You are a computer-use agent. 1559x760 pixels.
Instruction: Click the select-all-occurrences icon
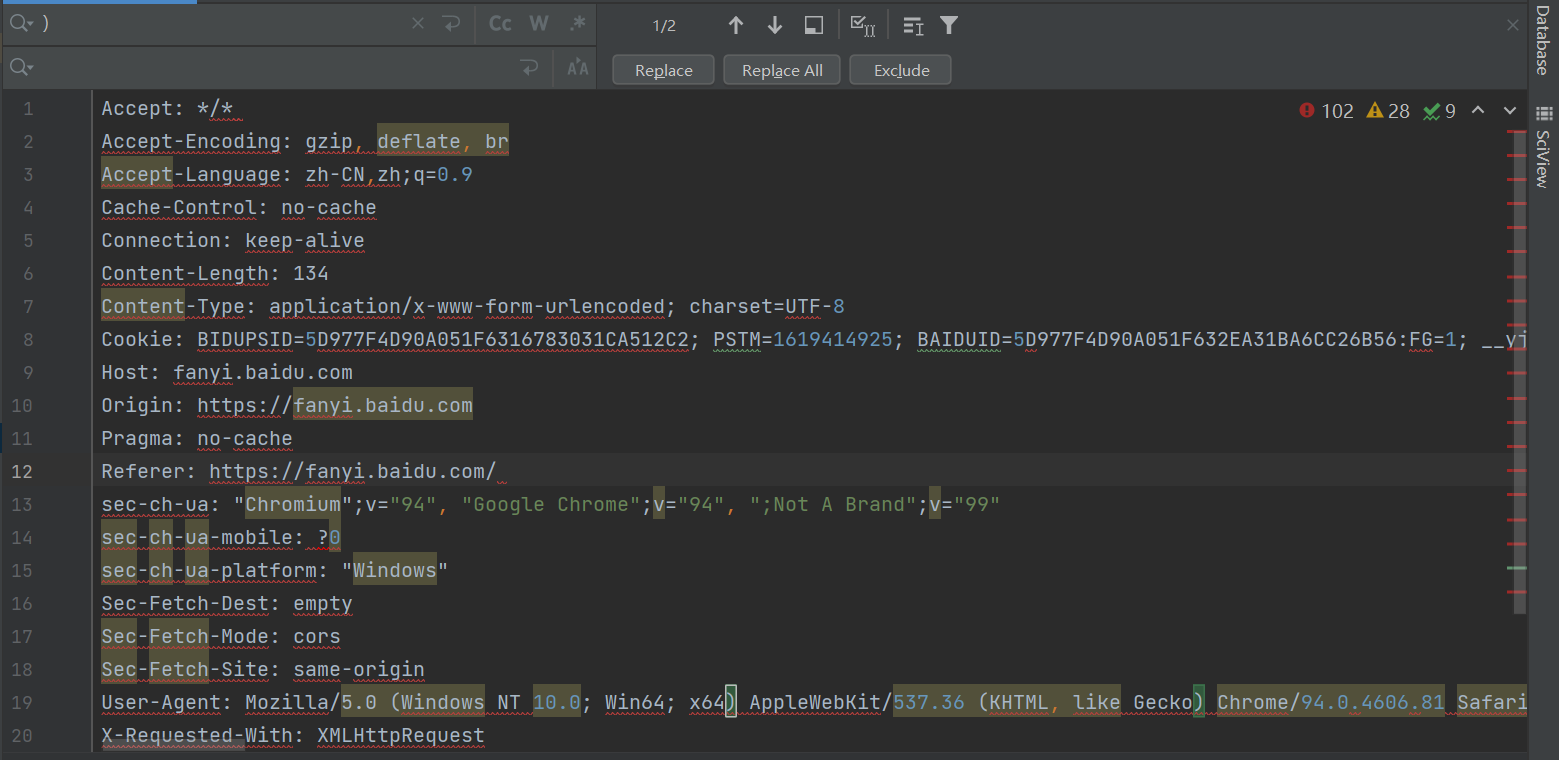pyautogui.click(x=862, y=25)
